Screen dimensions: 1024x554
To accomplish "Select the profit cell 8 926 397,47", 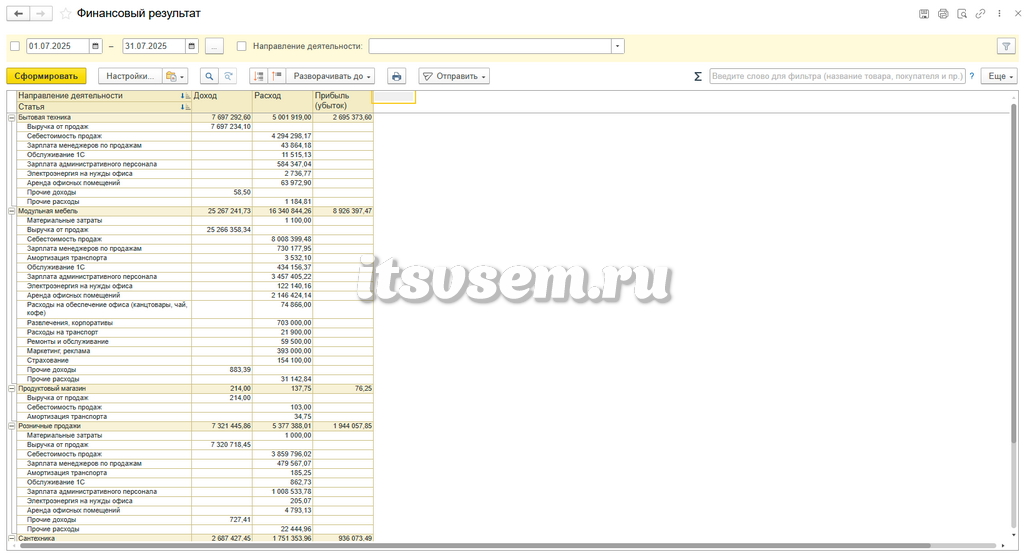I will [x=343, y=211].
